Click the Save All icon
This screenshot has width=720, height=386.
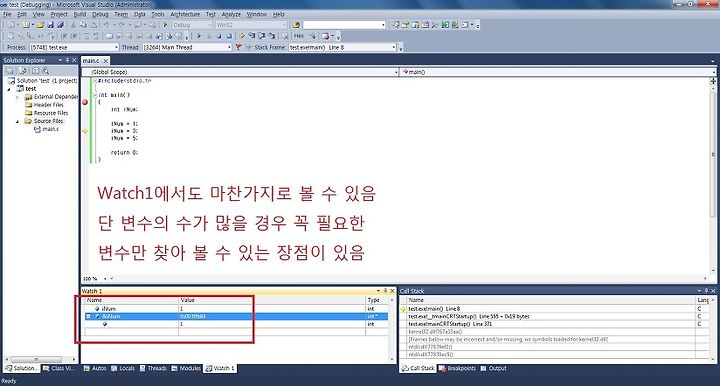coord(60,25)
